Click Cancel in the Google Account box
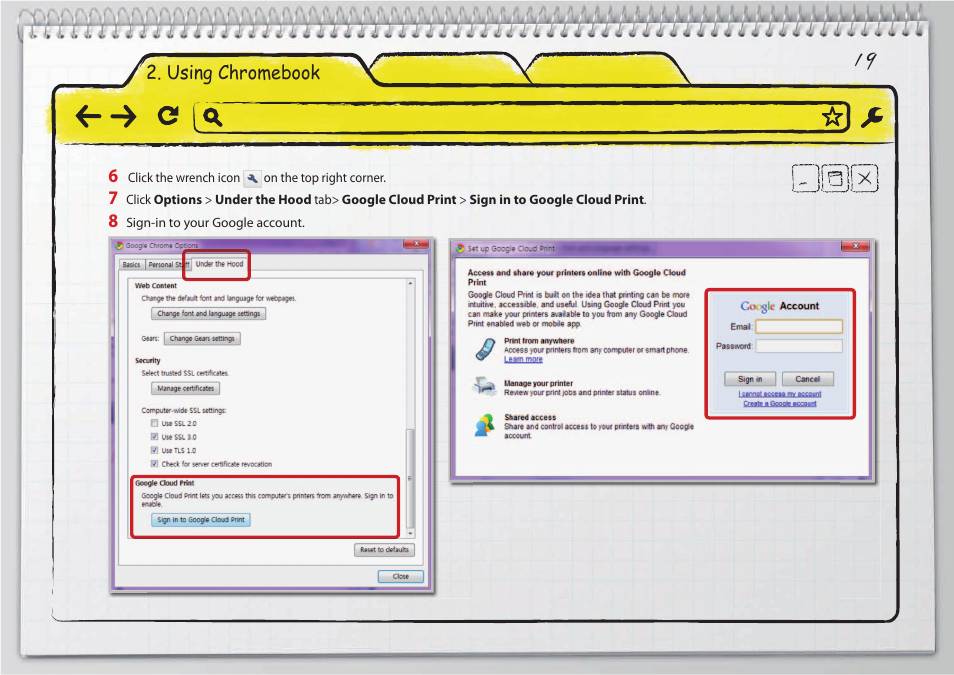954x675 pixels. (x=807, y=379)
